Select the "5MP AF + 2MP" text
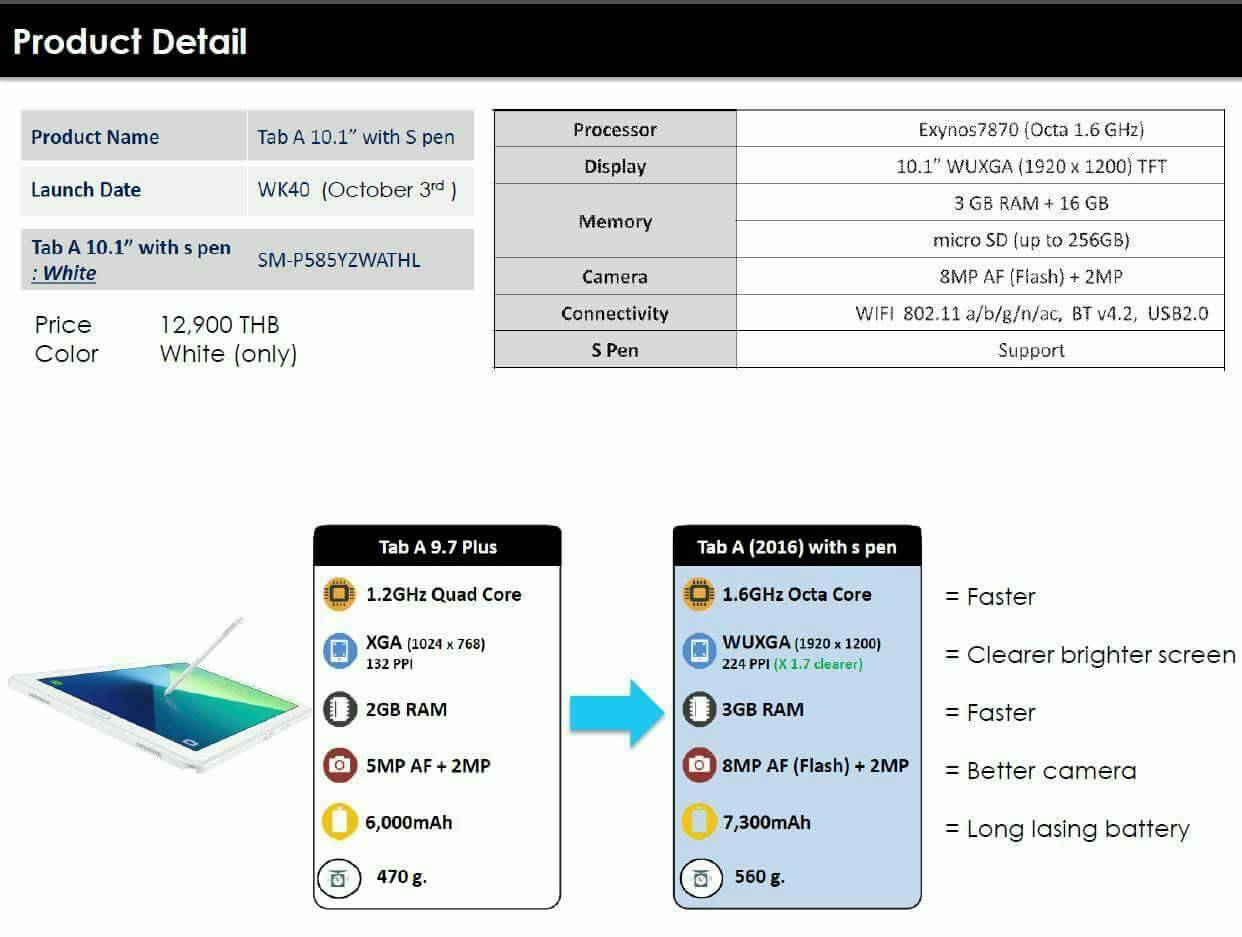 (x=428, y=766)
